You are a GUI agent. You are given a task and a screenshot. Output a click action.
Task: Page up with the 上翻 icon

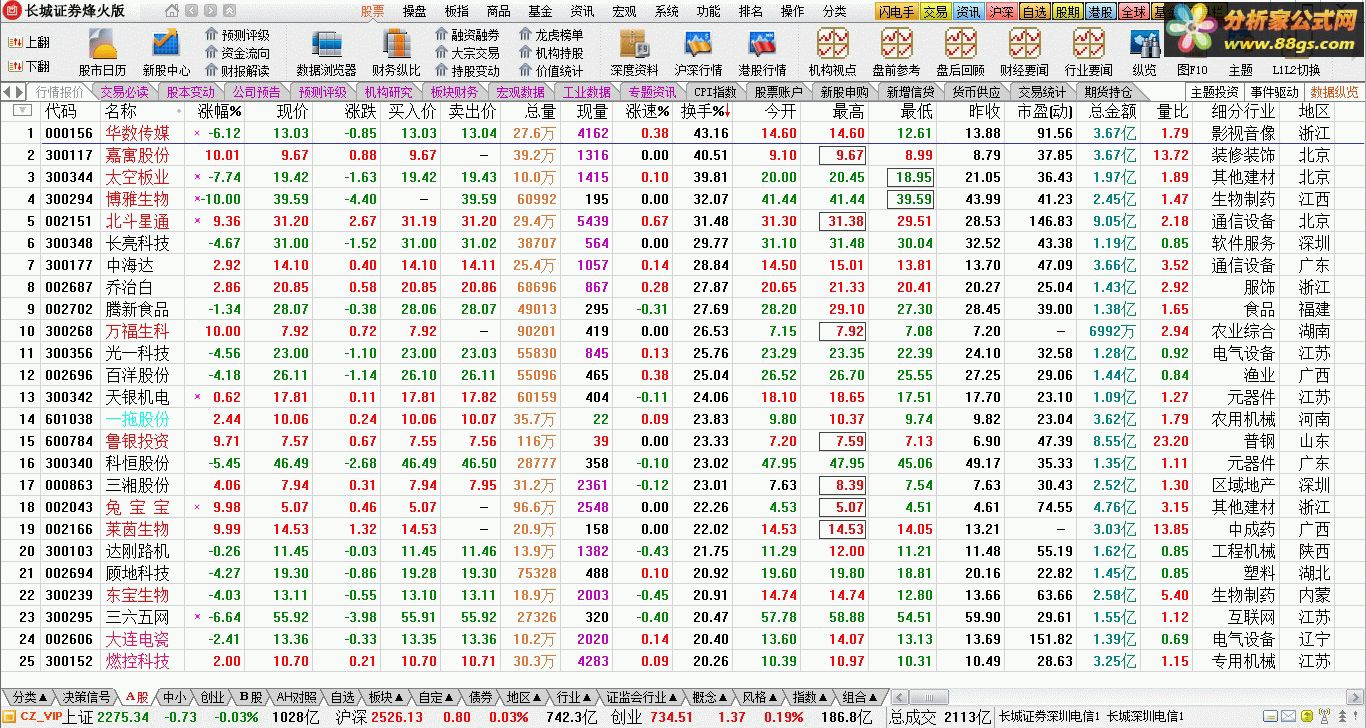[28, 42]
